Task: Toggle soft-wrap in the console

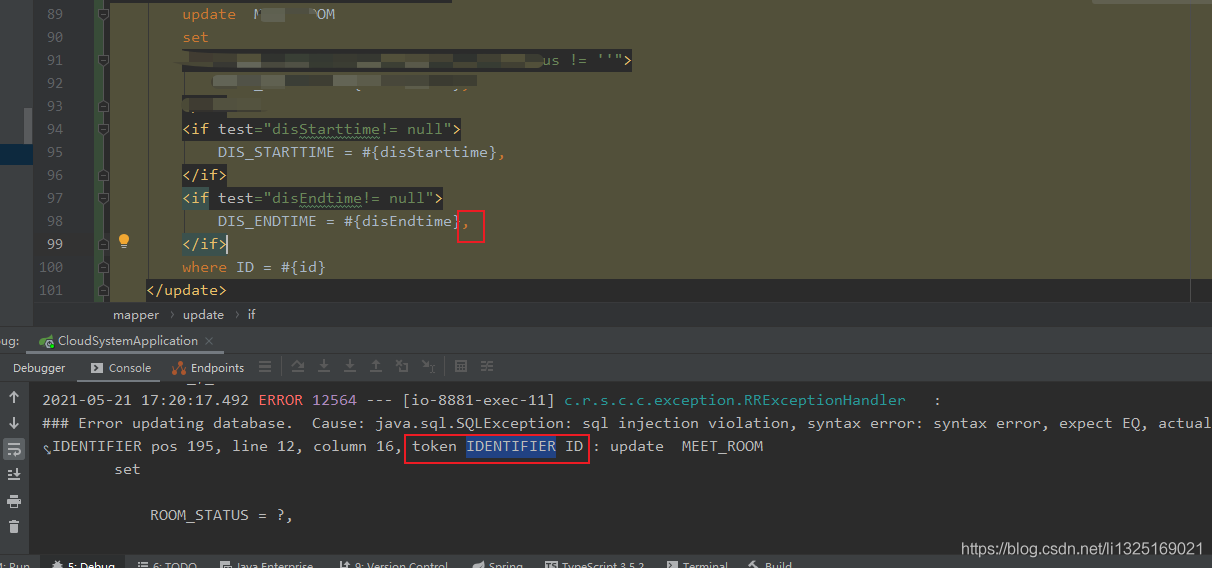Action: pyautogui.click(x=14, y=449)
